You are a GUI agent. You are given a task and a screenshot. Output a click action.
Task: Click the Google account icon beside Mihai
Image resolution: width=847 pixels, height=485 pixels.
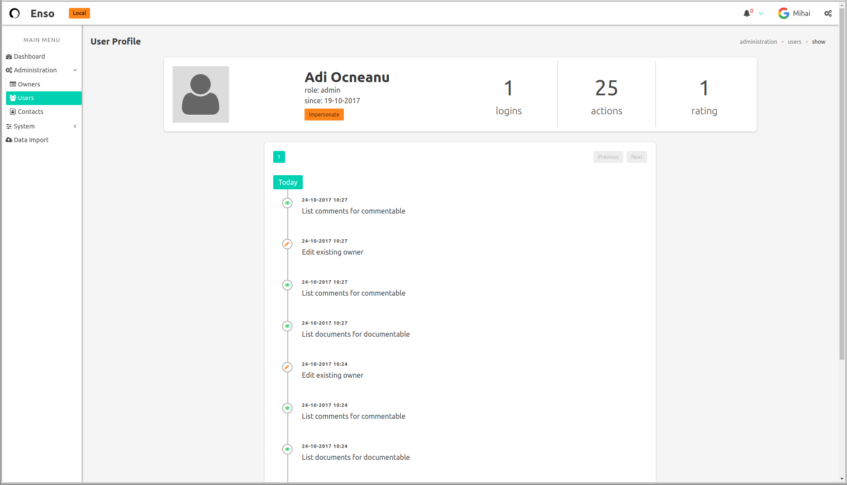click(x=784, y=14)
